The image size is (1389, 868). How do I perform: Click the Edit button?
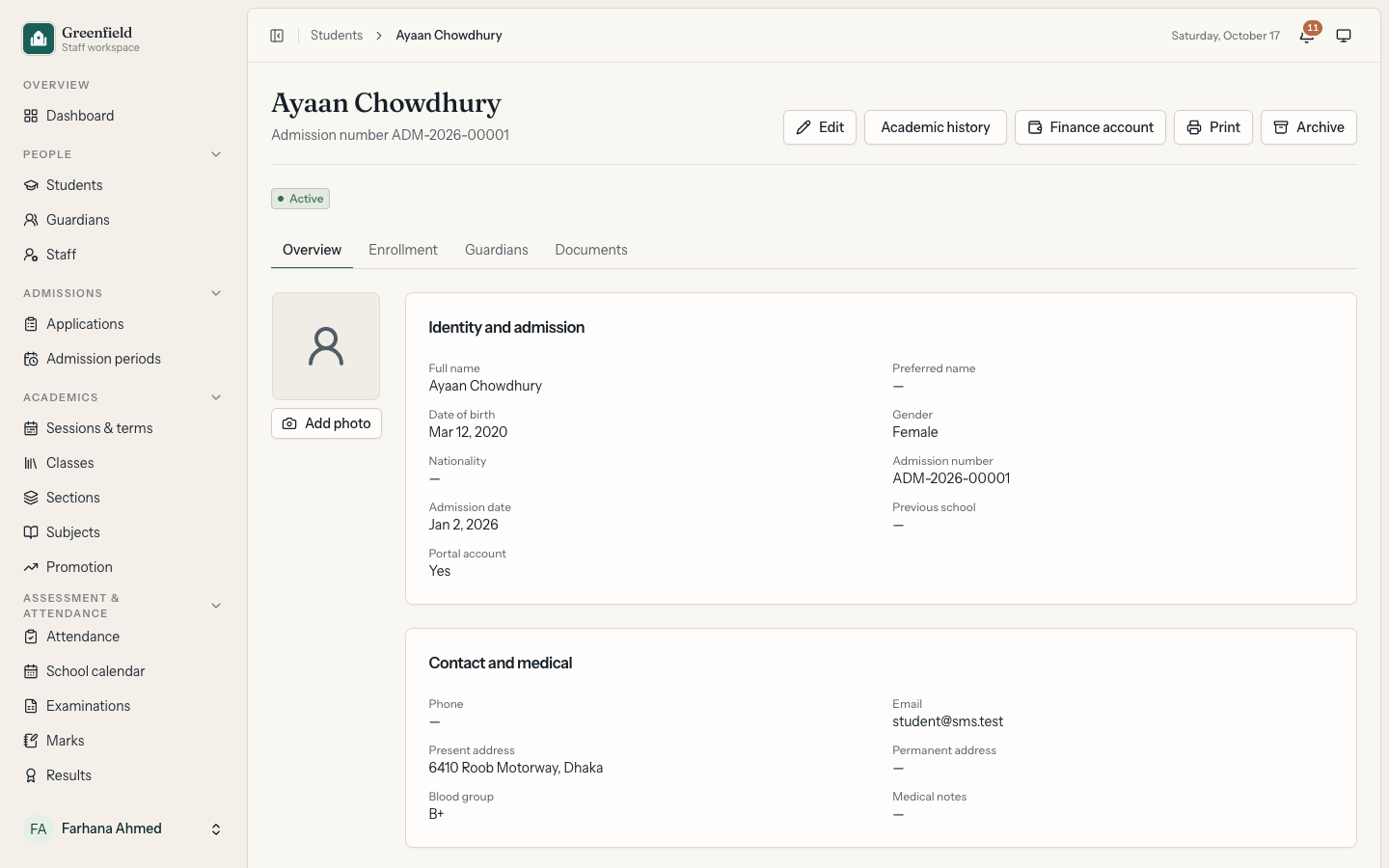820,127
